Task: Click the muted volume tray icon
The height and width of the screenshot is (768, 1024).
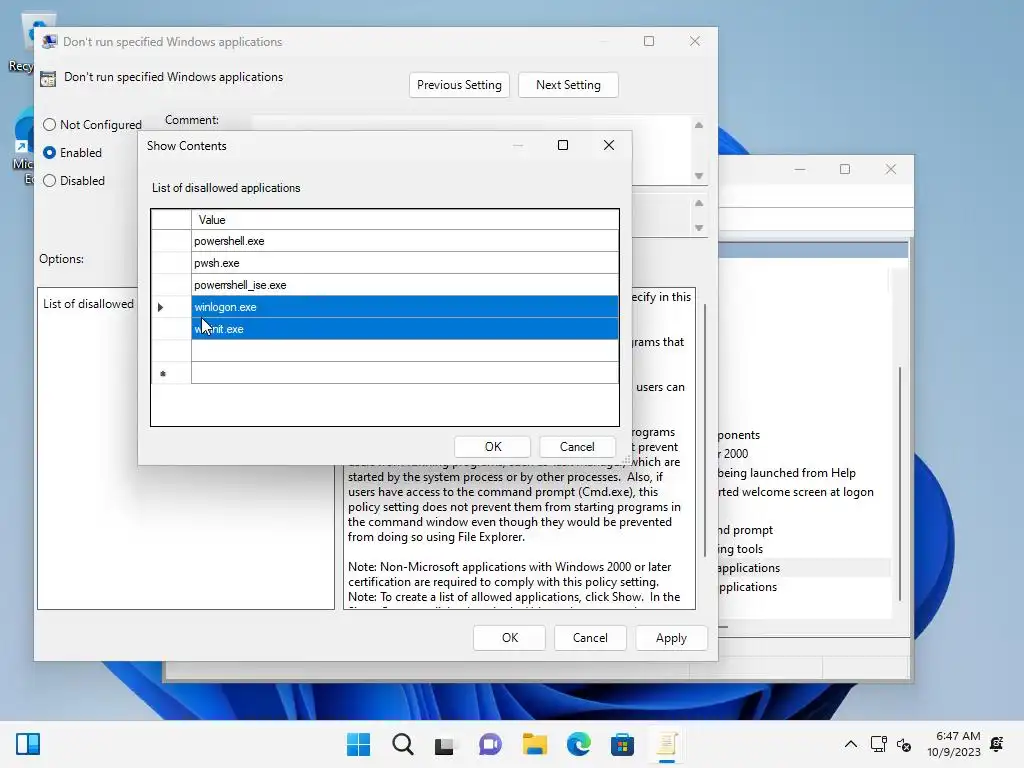Action: click(904, 744)
